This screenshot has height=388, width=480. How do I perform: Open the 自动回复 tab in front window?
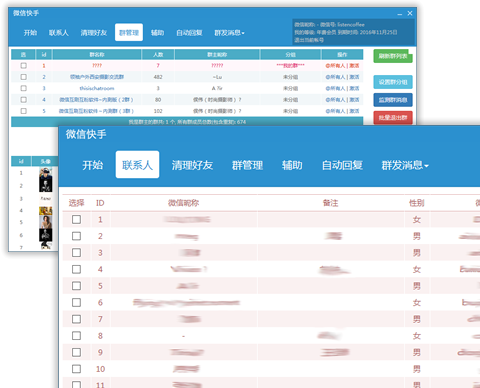[x=342, y=165]
